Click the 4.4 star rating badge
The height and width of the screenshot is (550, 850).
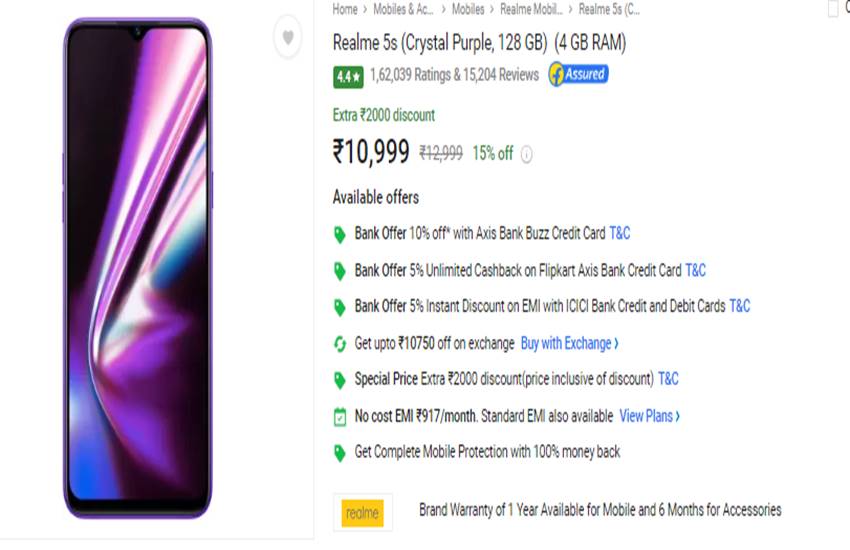348,76
